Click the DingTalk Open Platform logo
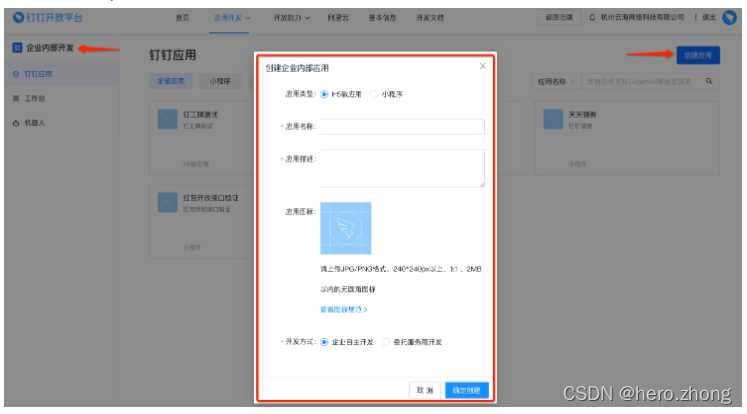Screen dimensions: 747x414 tap(48, 18)
